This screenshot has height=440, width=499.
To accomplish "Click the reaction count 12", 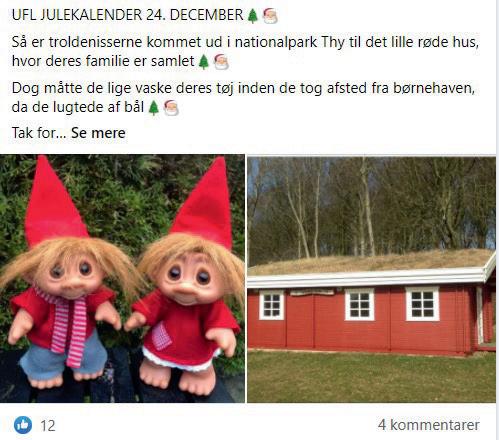I will point(48,426).
